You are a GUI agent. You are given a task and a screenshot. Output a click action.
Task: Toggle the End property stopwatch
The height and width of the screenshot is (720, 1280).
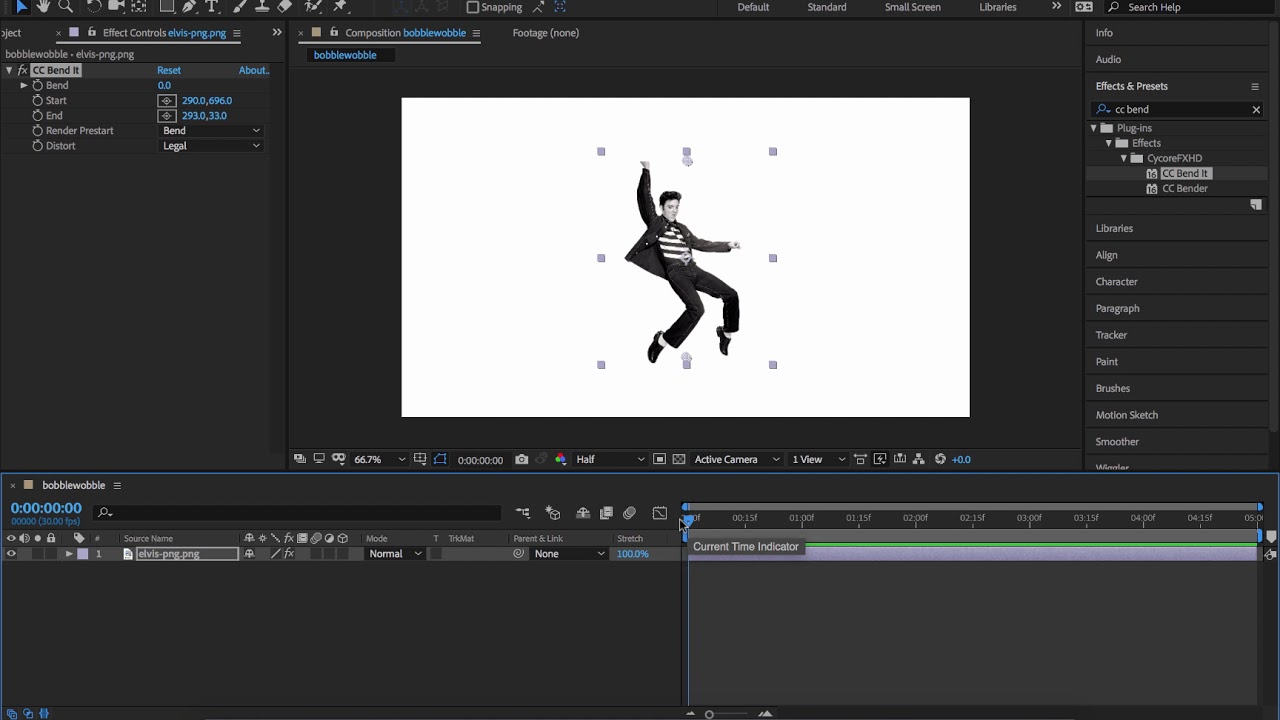pyautogui.click(x=38, y=116)
